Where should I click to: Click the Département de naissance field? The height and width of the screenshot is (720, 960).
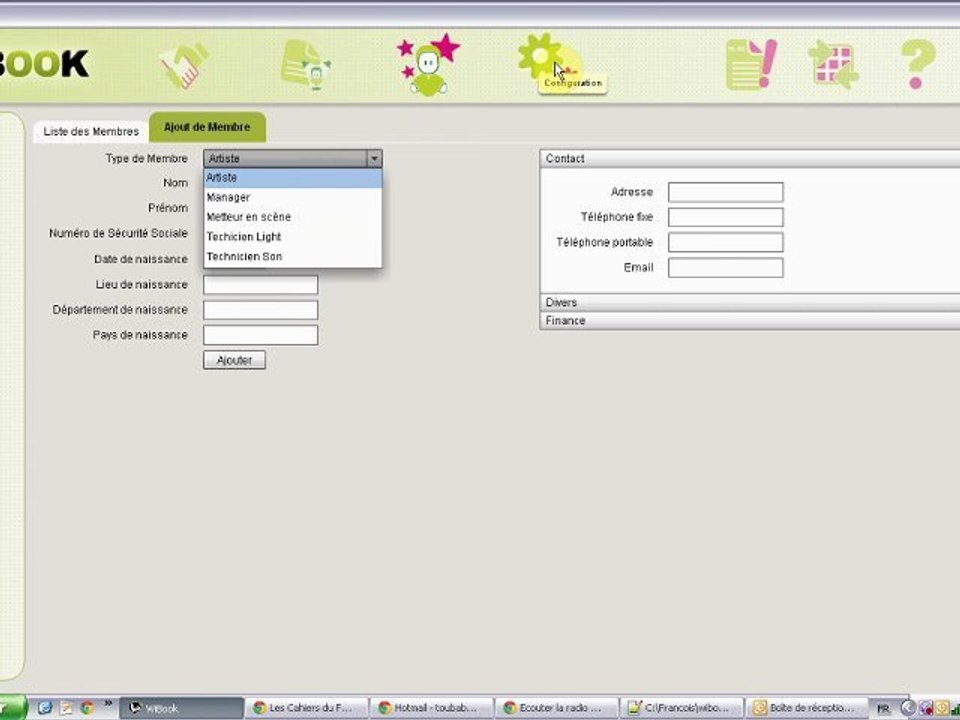(261, 310)
